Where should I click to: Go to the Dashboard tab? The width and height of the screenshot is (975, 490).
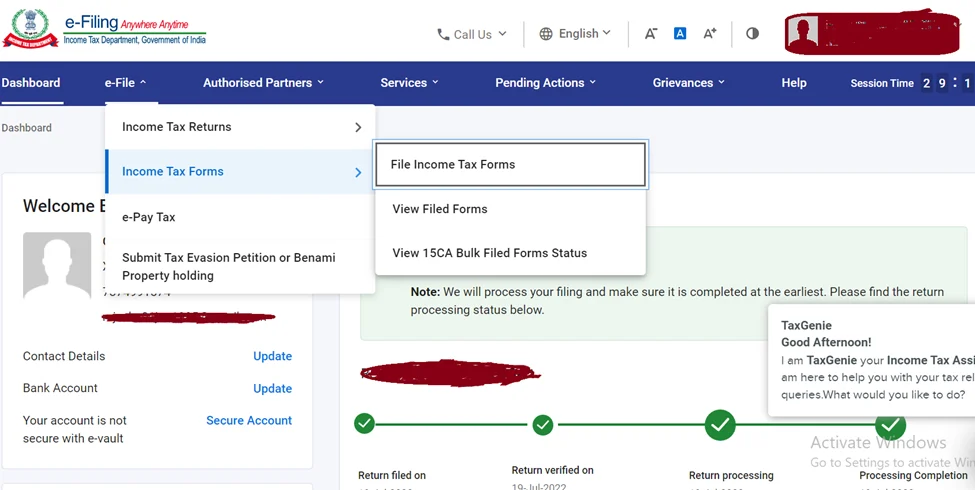tap(31, 83)
